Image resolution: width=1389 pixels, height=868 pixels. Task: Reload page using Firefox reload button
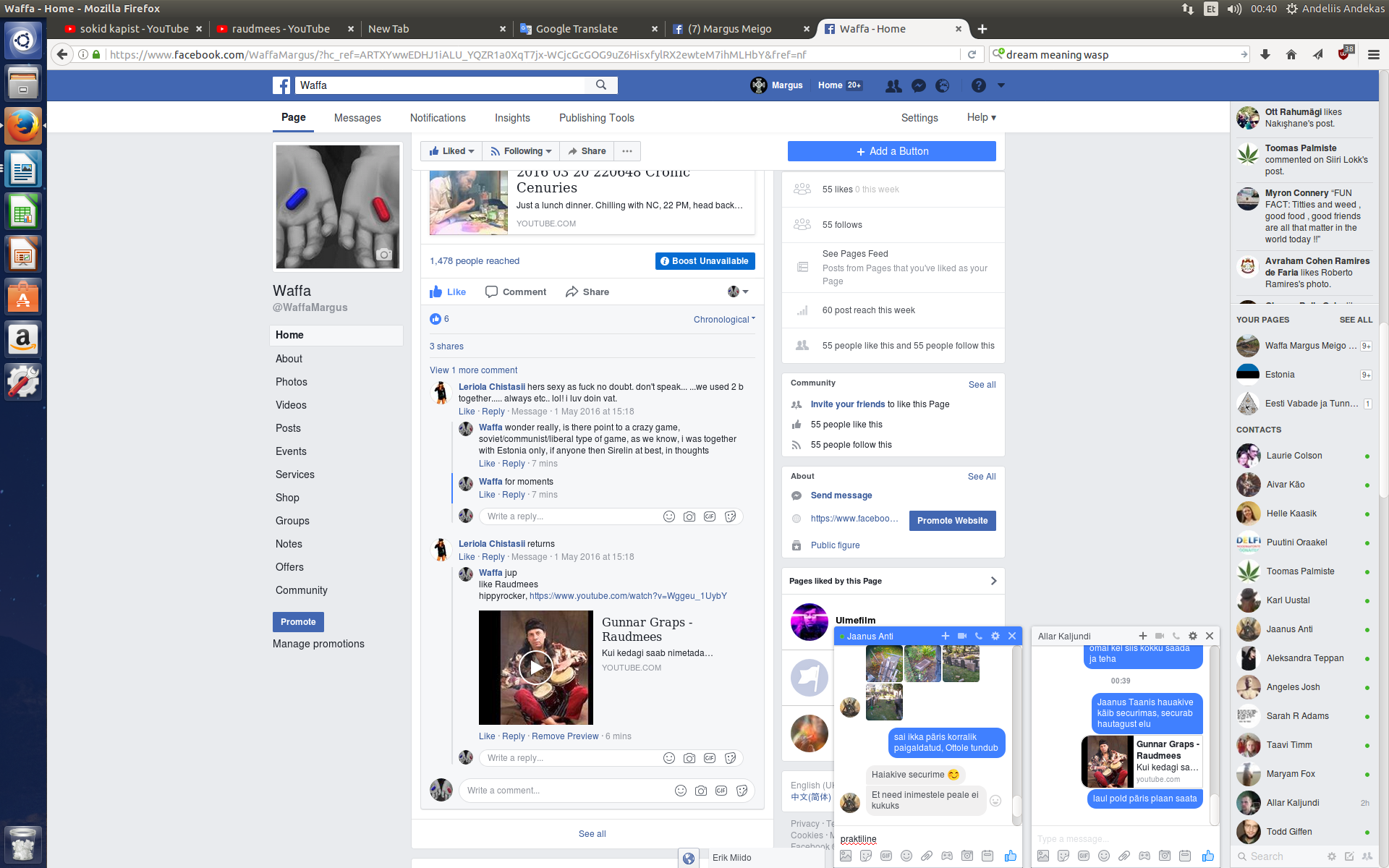point(972,54)
